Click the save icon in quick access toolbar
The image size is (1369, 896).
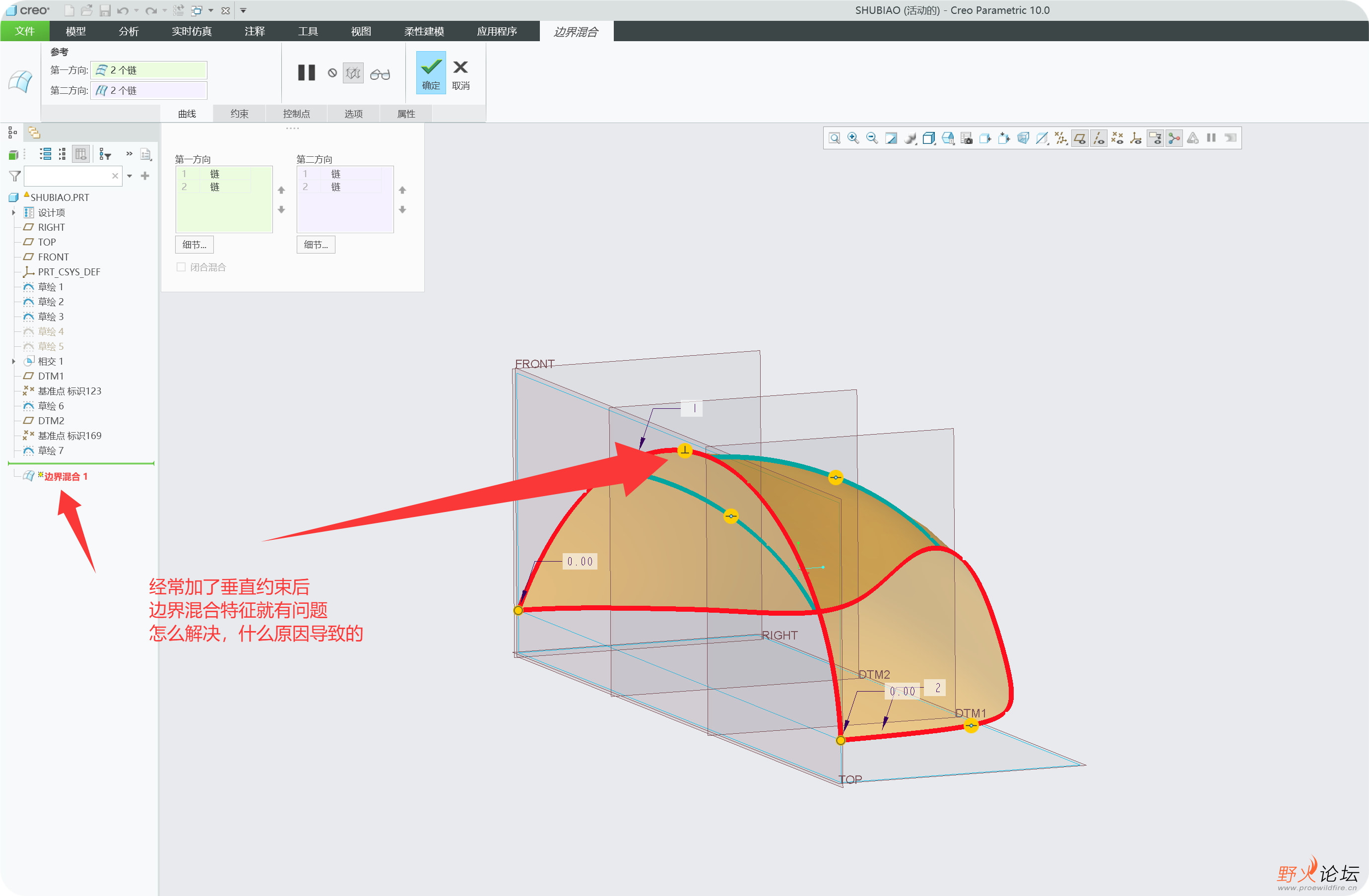coord(105,10)
